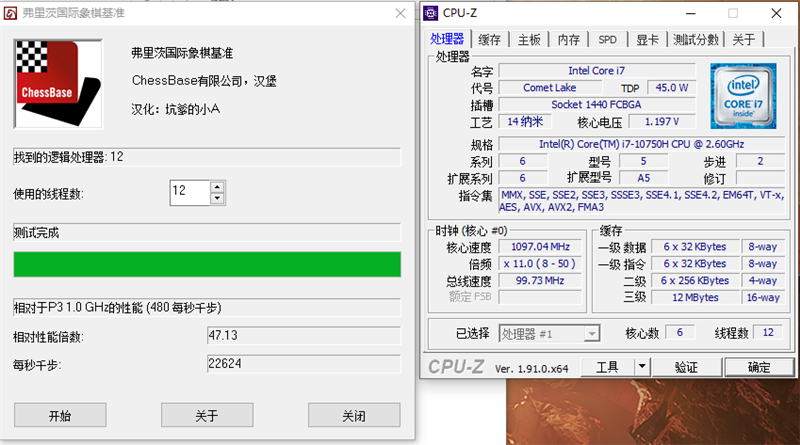Close the CPU-Z window

(x=776, y=13)
